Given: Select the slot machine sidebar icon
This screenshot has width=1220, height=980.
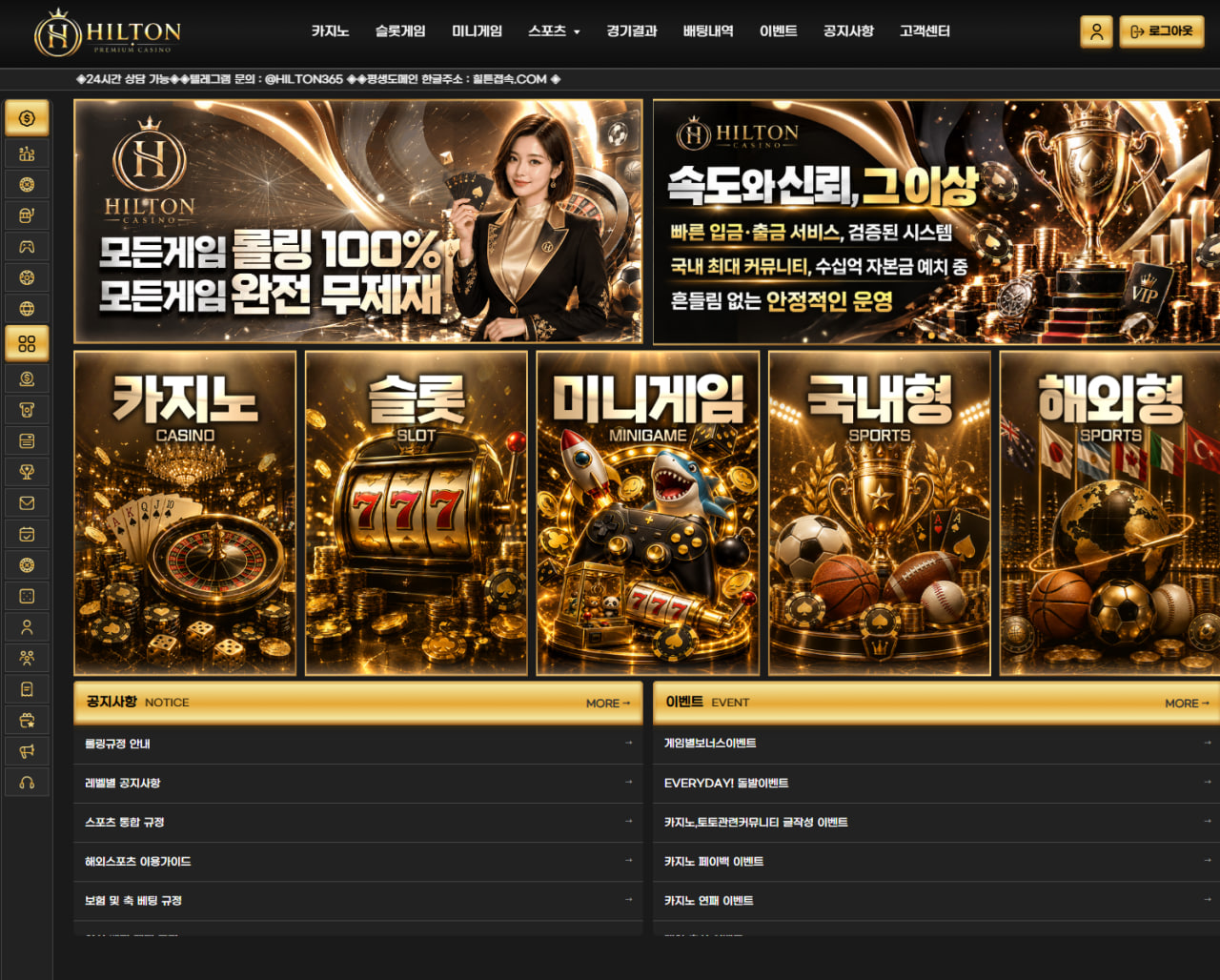Looking at the screenshot, I should click(27, 215).
